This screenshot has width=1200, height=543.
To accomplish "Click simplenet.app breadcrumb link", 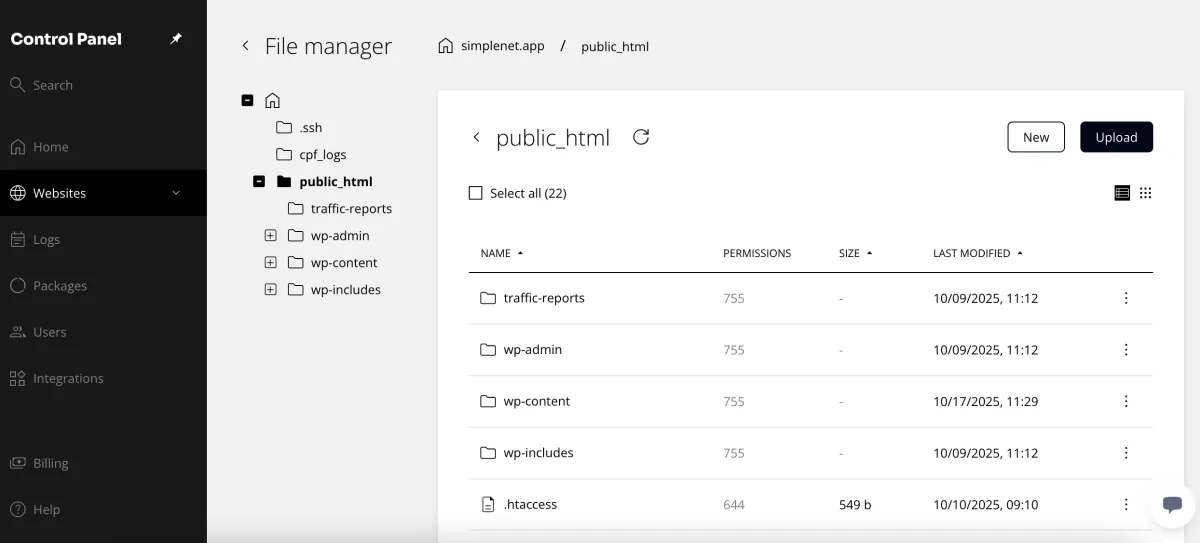I will click(x=503, y=46).
